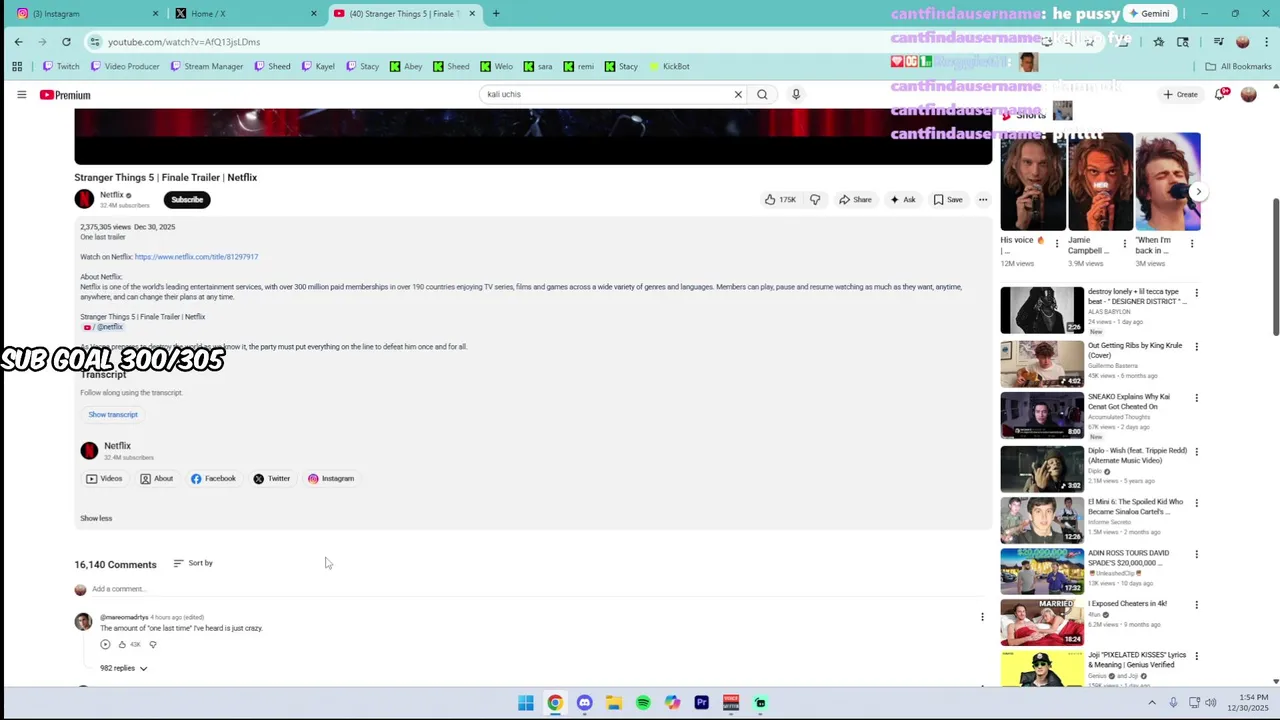Click the Ask button

(902, 199)
